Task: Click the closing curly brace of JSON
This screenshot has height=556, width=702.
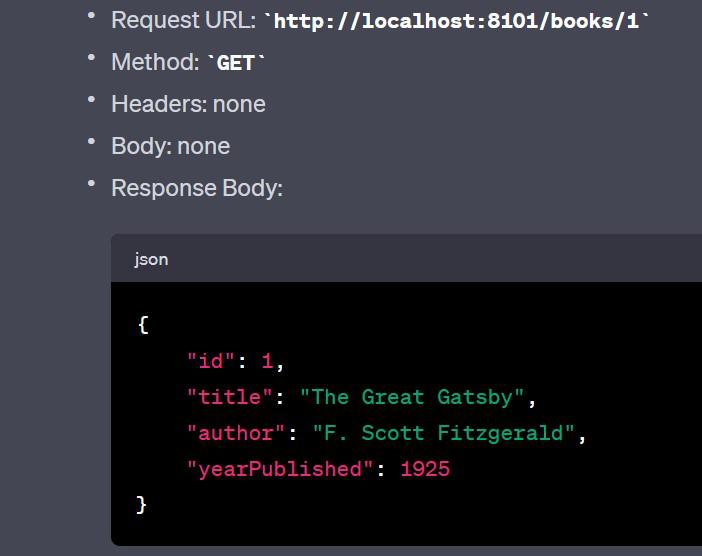Action: tap(141, 505)
